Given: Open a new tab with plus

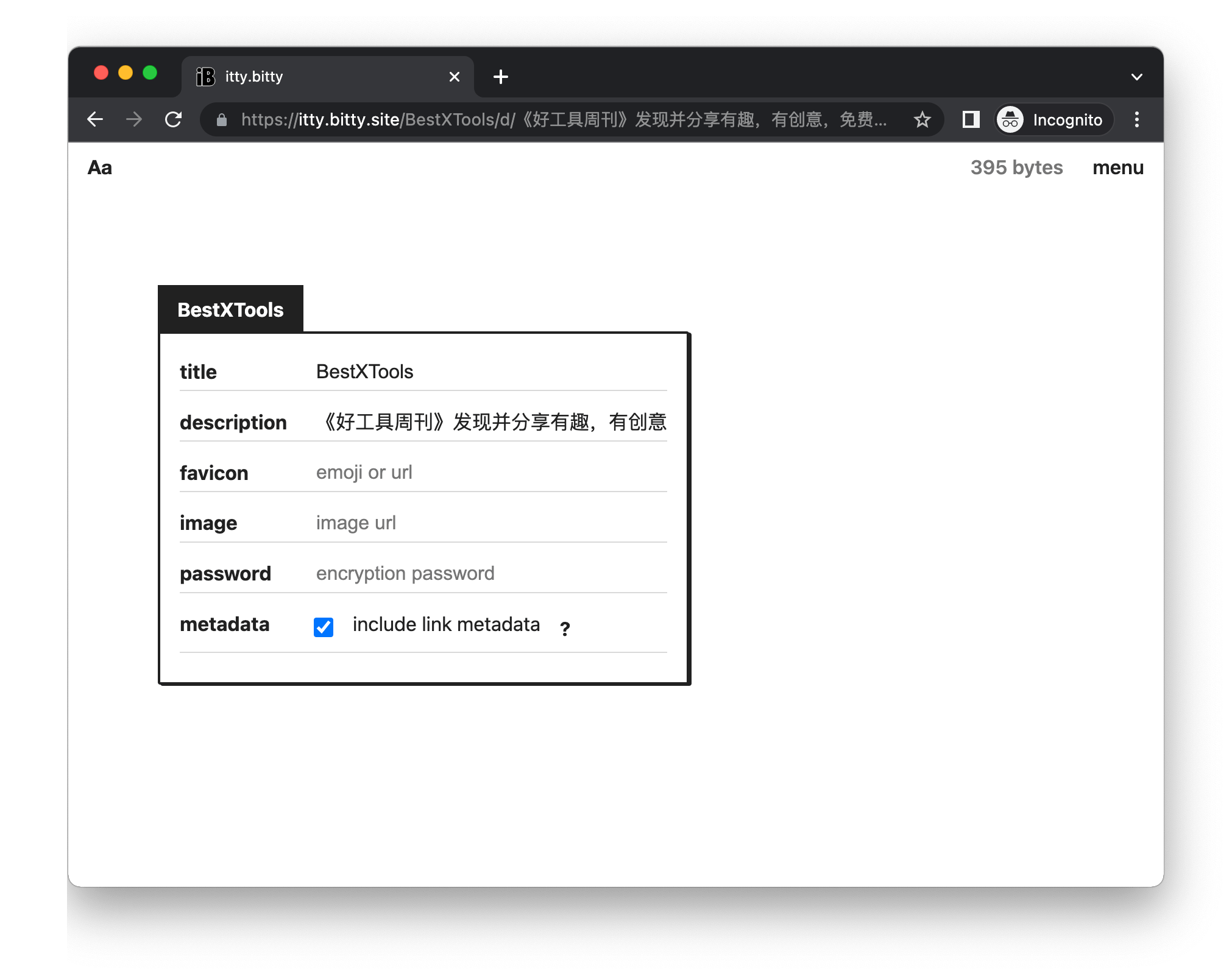Looking at the screenshot, I should 500,77.
